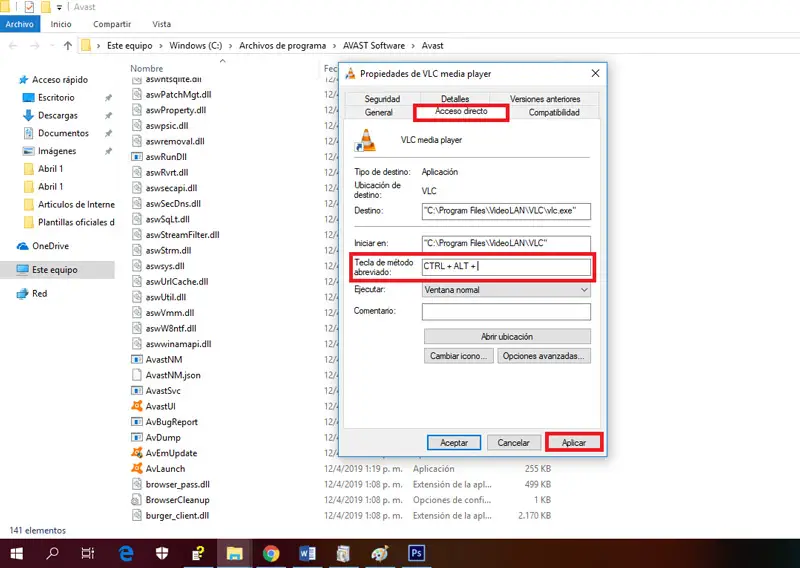Image resolution: width=800 pixels, height=568 pixels.
Task: Click the Cancelar button
Action: pos(513,442)
